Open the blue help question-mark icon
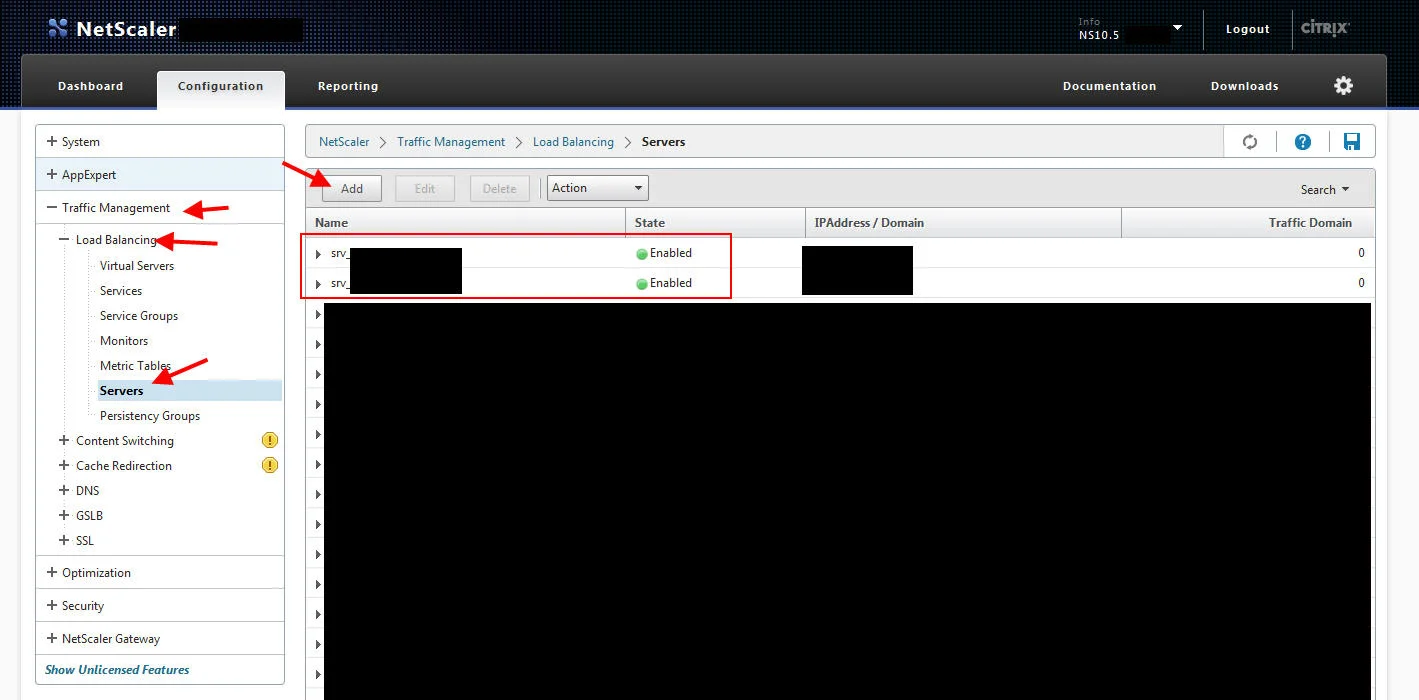 click(1303, 142)
